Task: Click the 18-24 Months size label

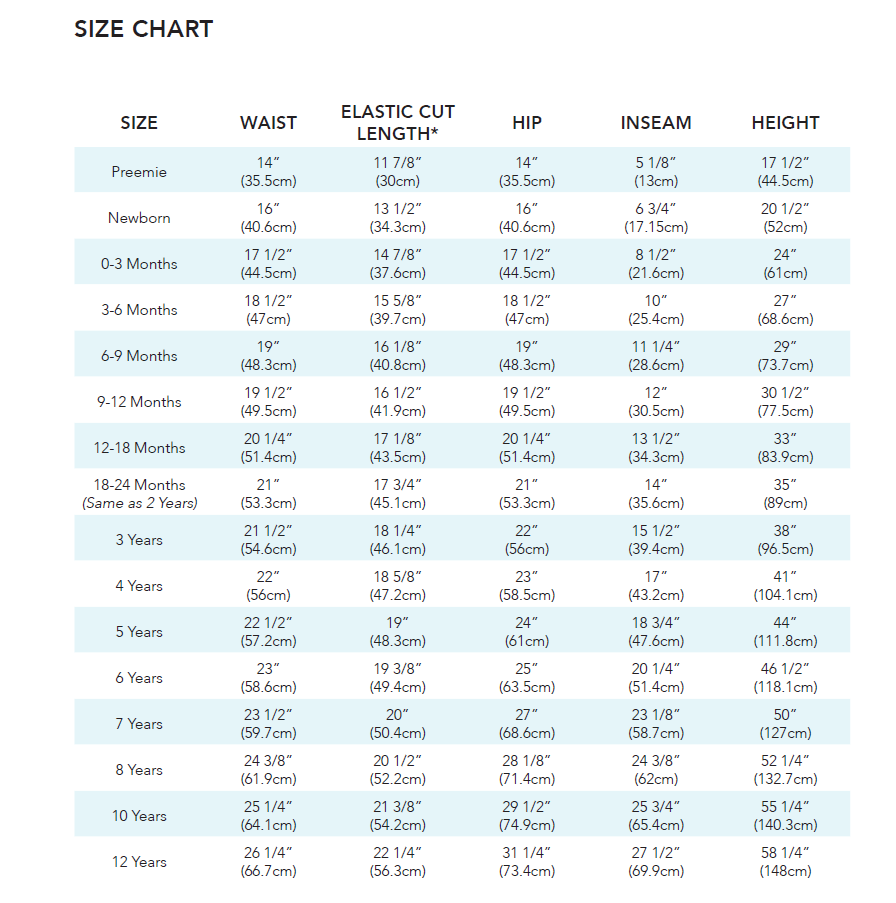Action: [139, 485]
